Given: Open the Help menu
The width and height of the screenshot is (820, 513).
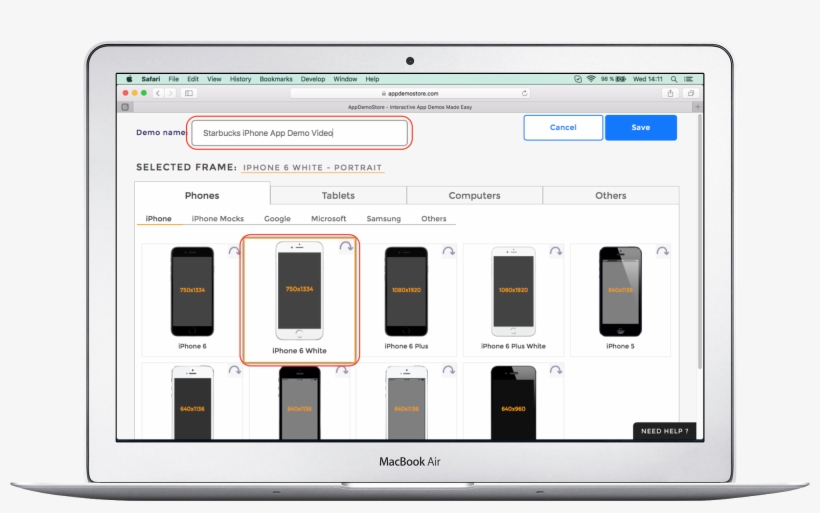Looking at the screenshot, I should [372, 79].
